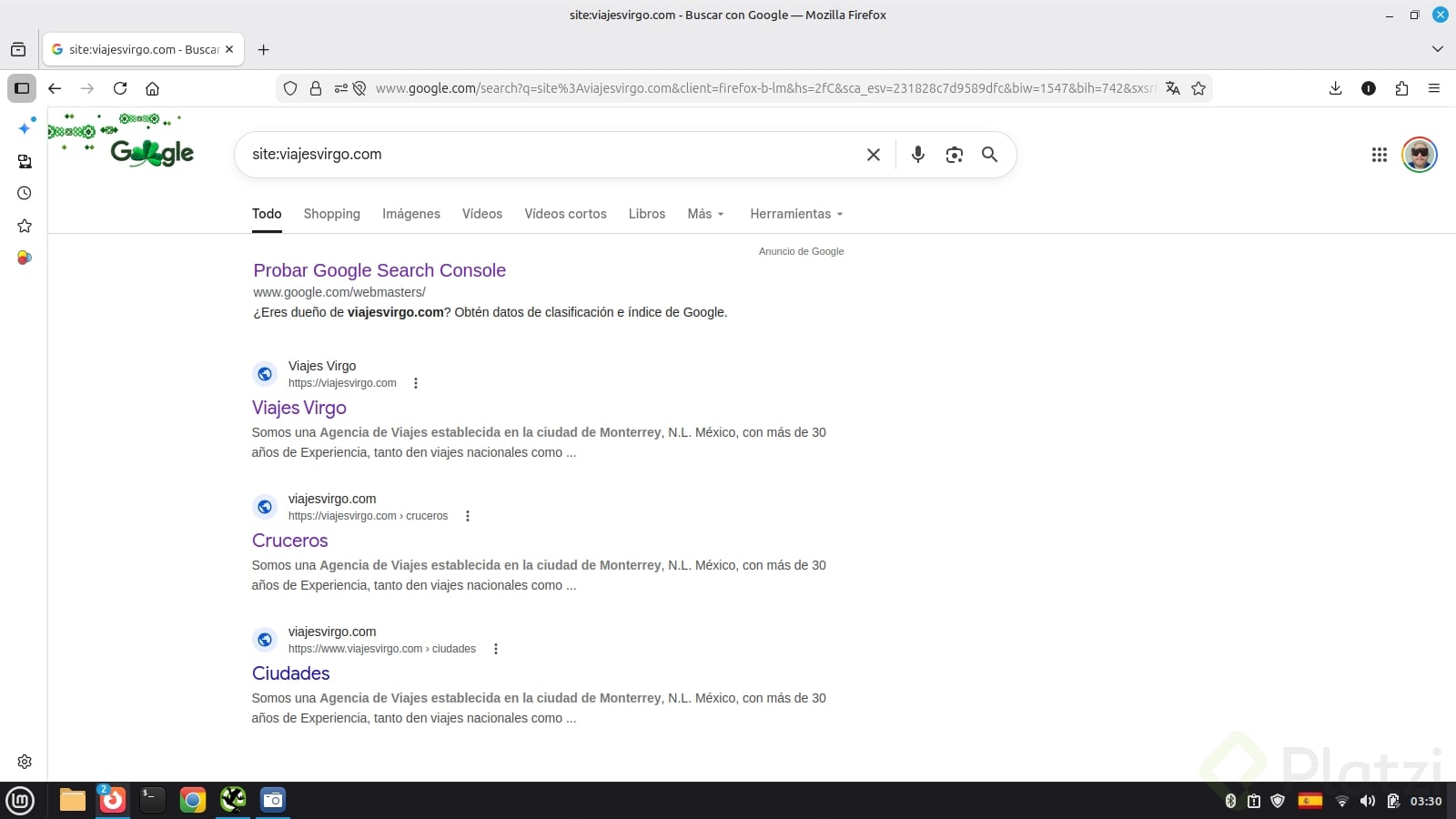Open options menu for ciudades result
Viewport: 1456px width, 819px height.
[496, 649]
